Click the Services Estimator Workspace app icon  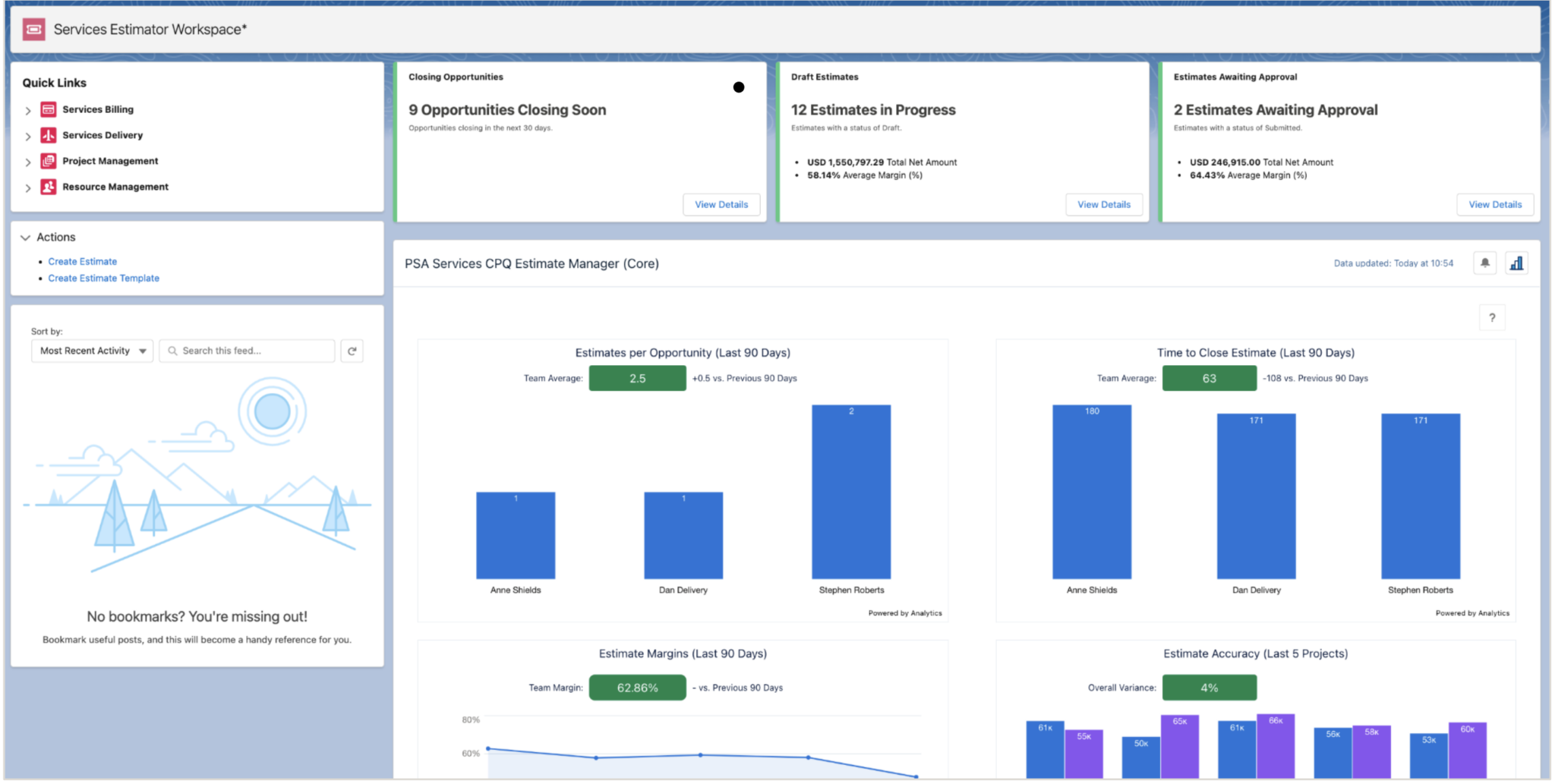click(x=33, y=29)
